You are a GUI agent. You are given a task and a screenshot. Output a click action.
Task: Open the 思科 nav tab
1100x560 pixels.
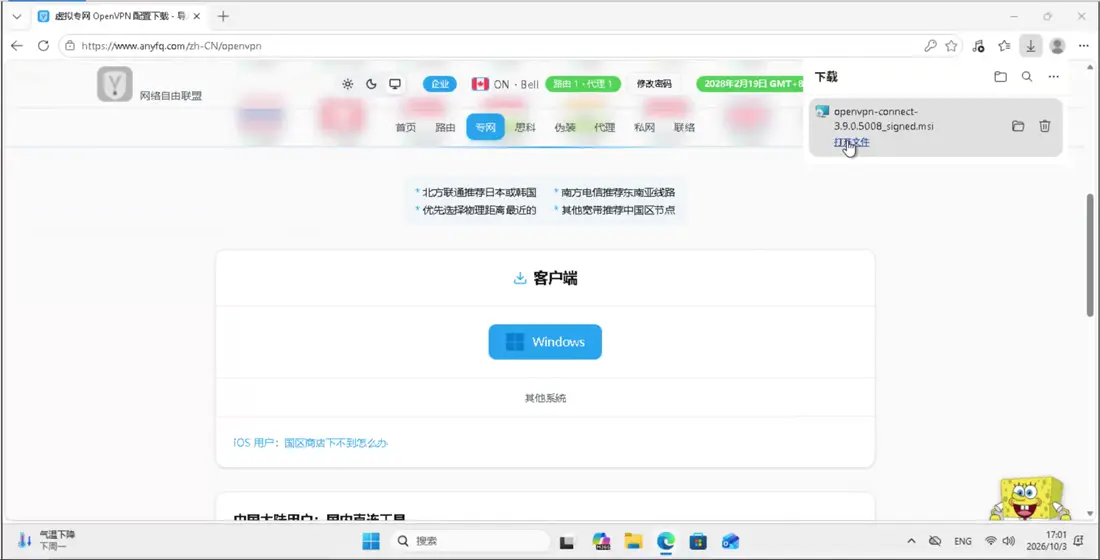point(525,127)
